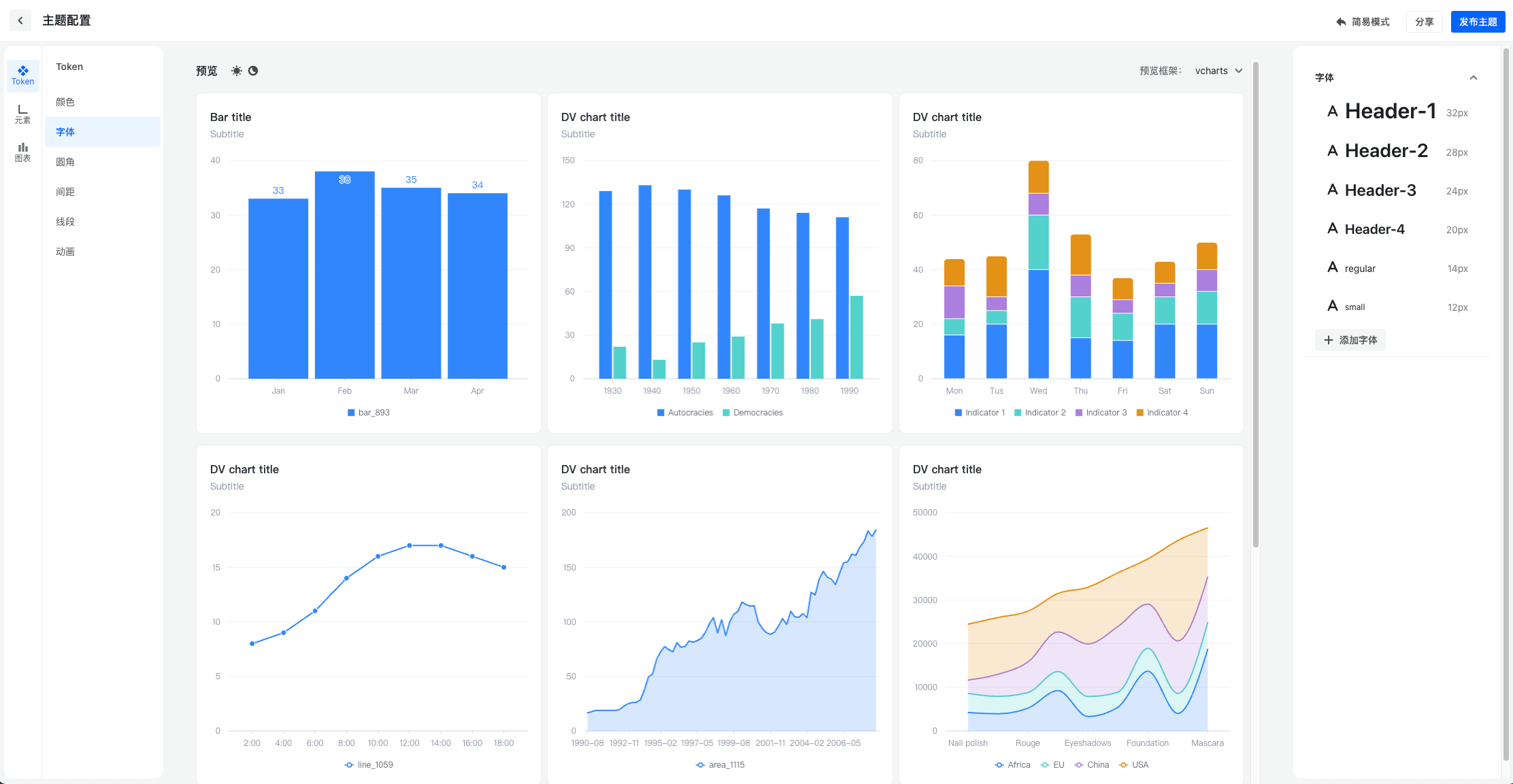1513x784 pixels.
Task: Click the preview area vertical scrollbar
Action: click(x=1255, y=306)
